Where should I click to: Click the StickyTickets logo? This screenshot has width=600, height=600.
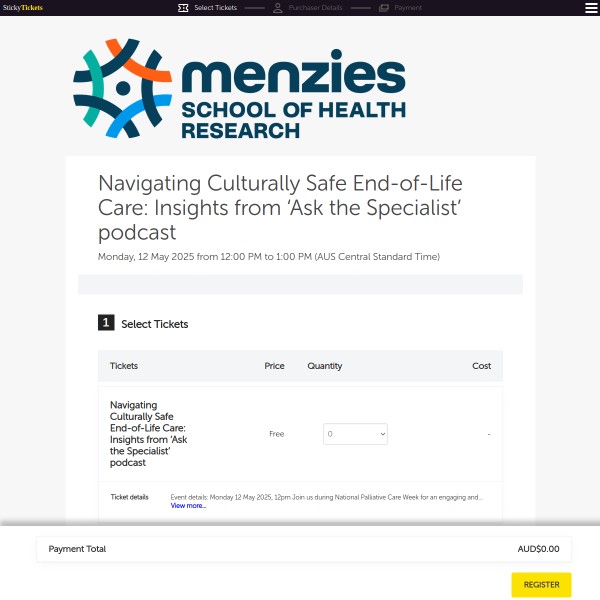click(23, 8)
